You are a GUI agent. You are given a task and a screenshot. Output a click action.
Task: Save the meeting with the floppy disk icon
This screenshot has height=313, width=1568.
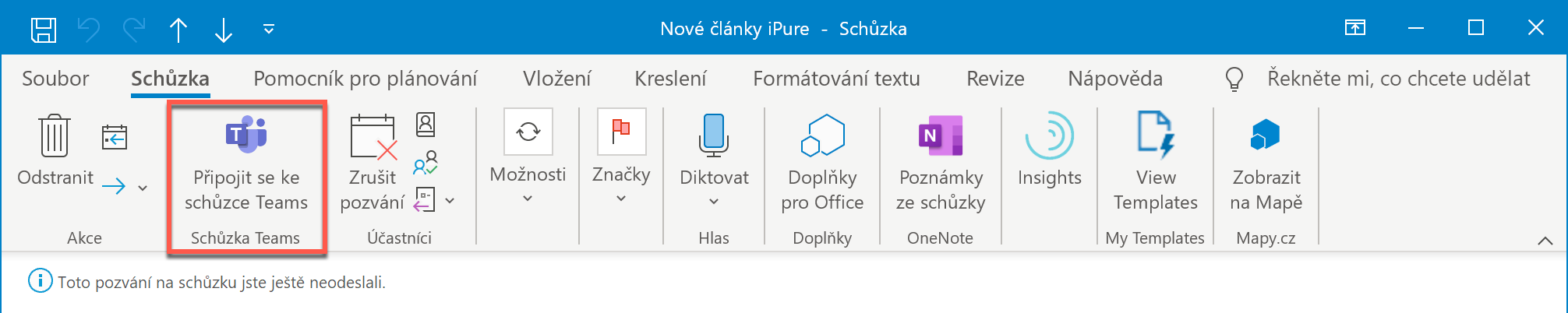tap(44, 30)
